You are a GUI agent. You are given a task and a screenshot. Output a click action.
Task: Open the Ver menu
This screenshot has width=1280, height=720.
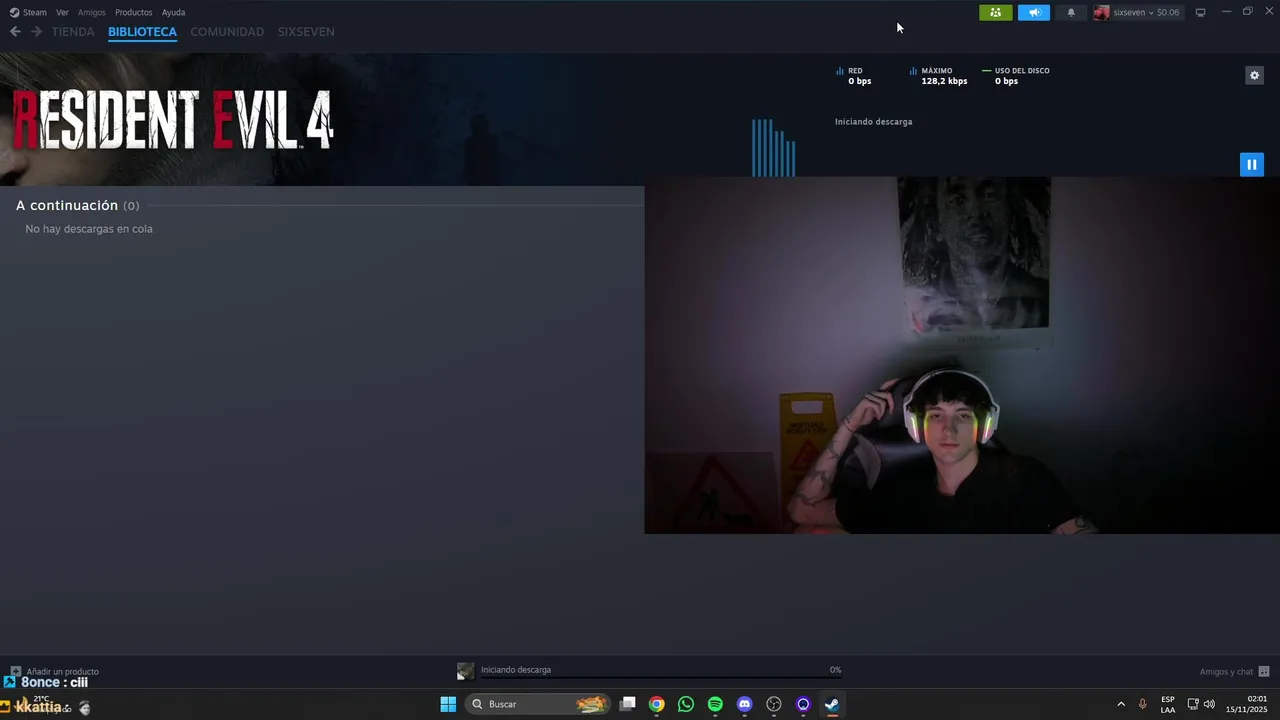[62, 12]
